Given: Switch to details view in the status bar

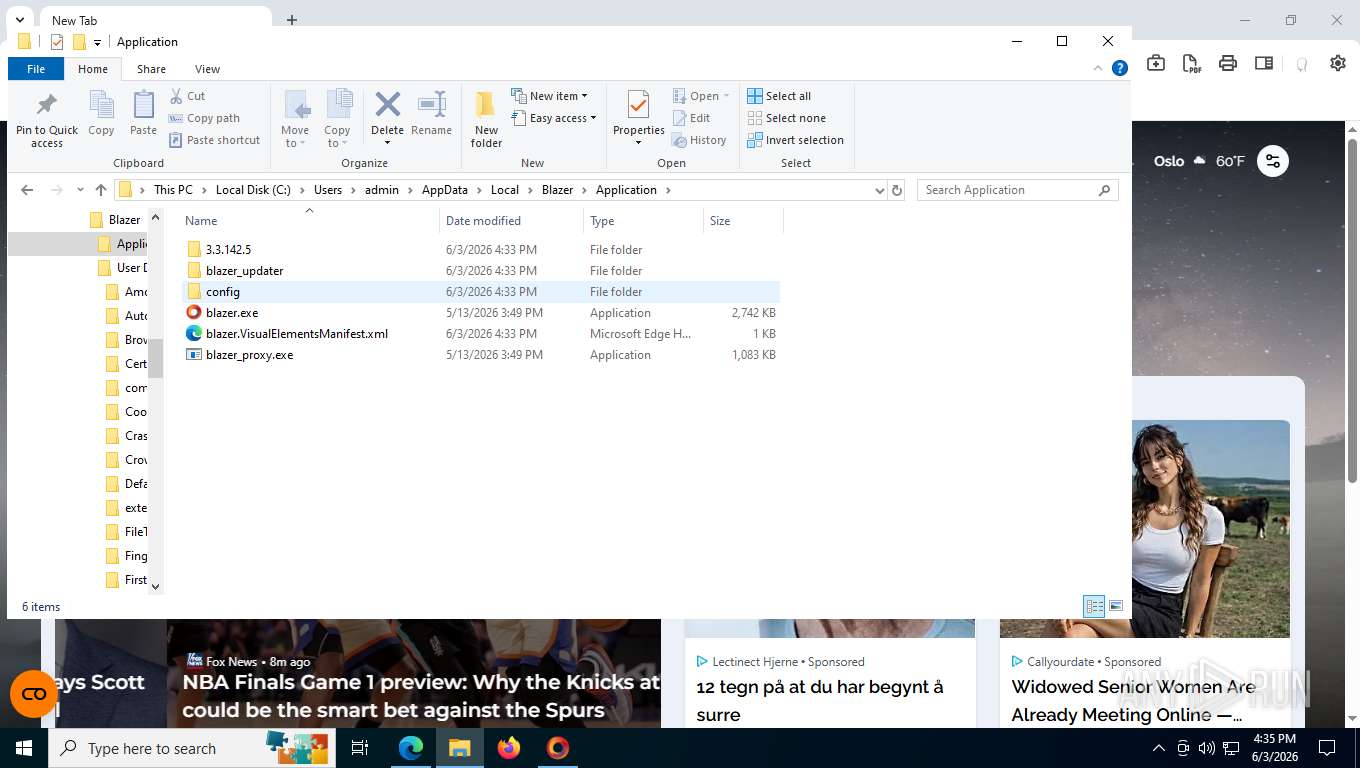Looking at the screenshot, I should [1095, 606].
